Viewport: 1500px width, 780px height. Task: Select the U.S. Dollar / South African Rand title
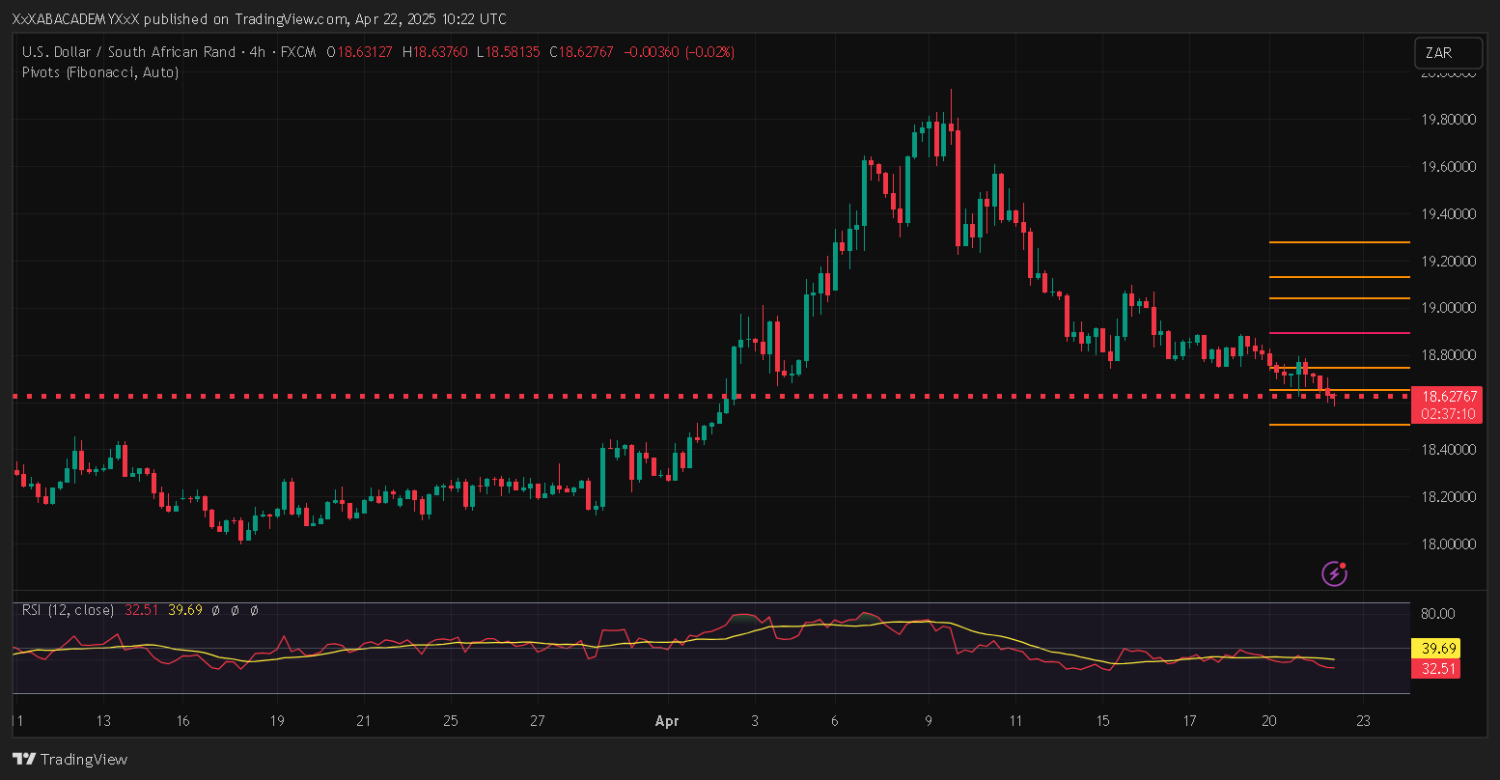click(x=129, y=52)
